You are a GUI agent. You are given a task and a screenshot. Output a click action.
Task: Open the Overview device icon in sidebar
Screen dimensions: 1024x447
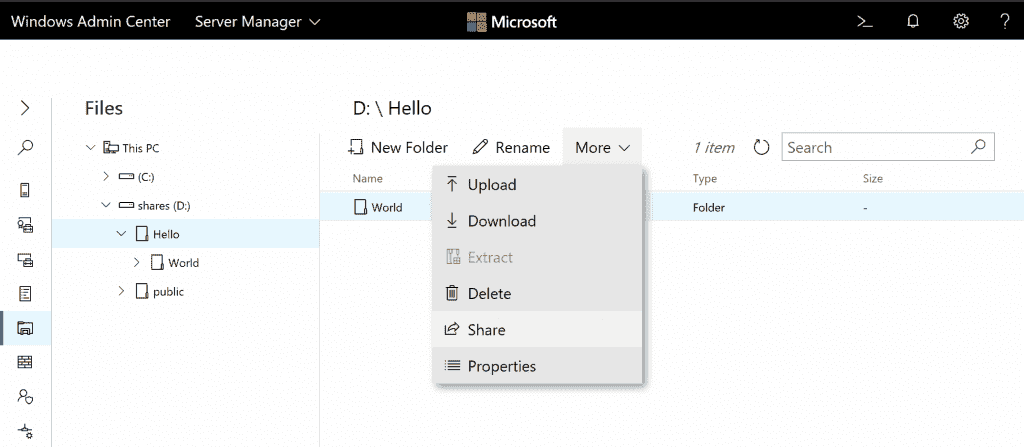25,190
